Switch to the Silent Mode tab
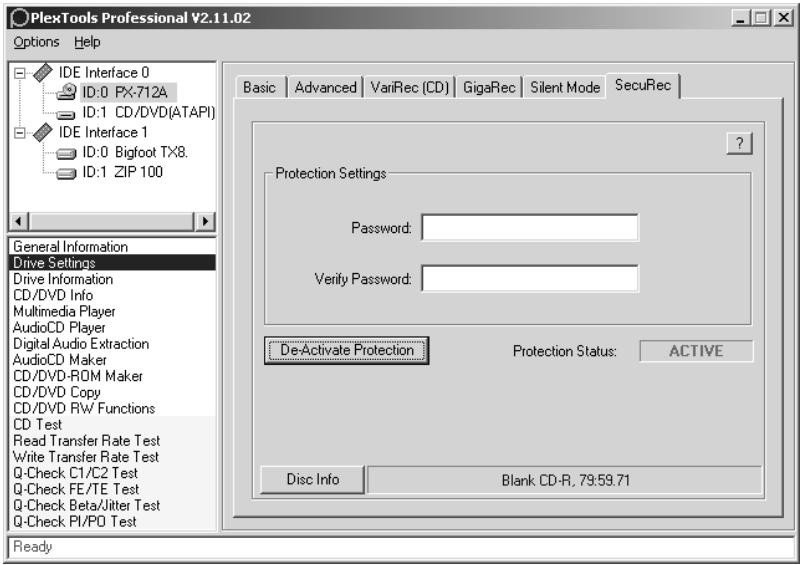Screen dimensions: 801x565 [x=565, y=87]
